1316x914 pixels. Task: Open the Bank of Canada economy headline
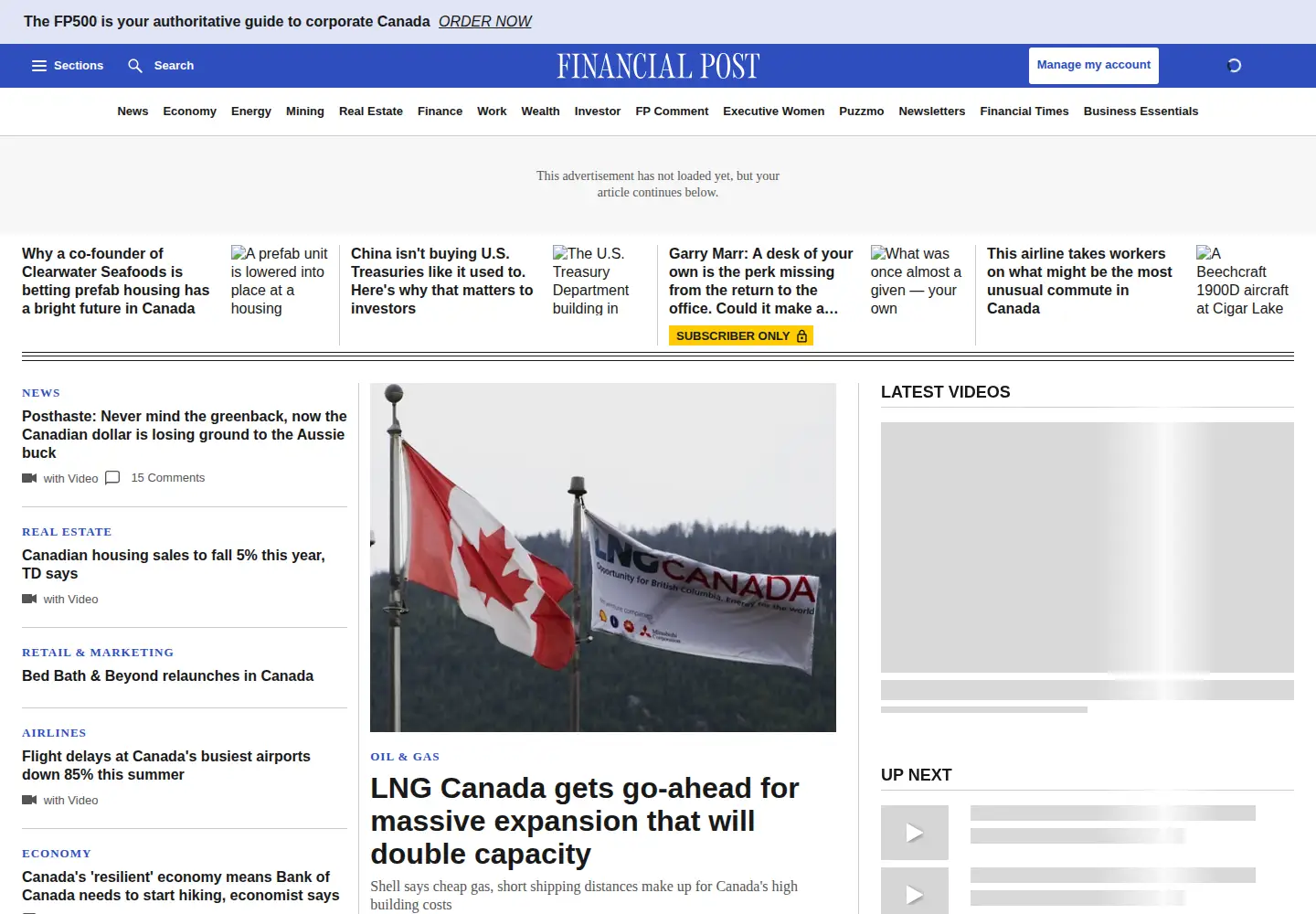(x=181, y=886)
